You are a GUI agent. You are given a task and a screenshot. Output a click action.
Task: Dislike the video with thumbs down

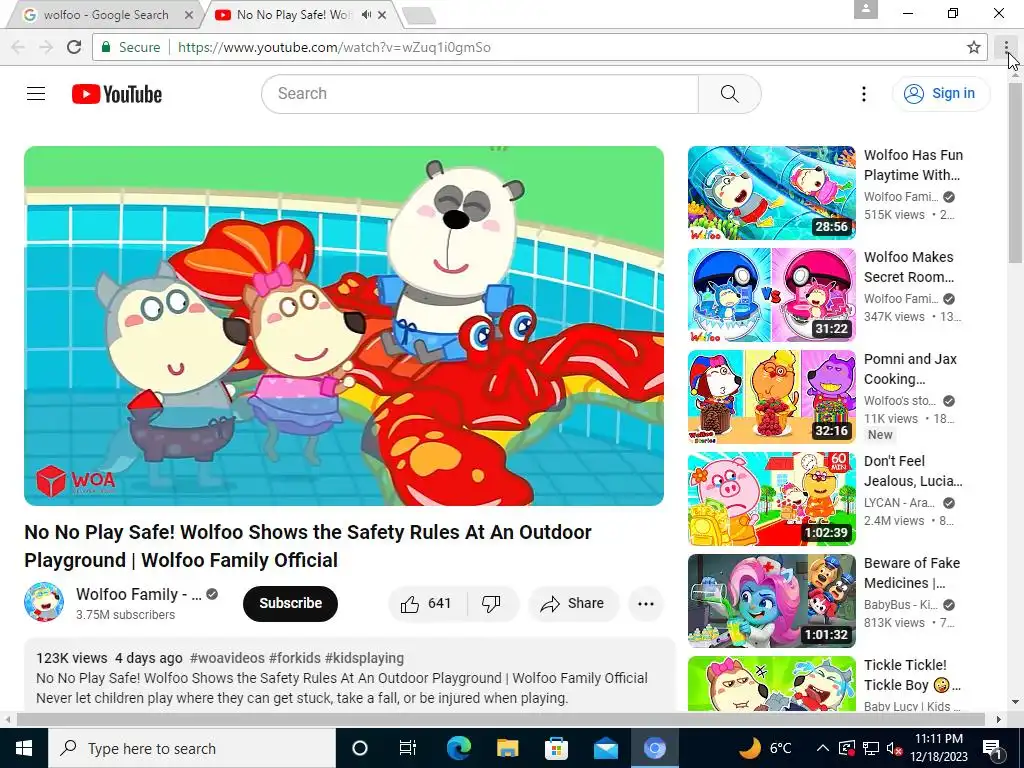click(x=492, y=603)
